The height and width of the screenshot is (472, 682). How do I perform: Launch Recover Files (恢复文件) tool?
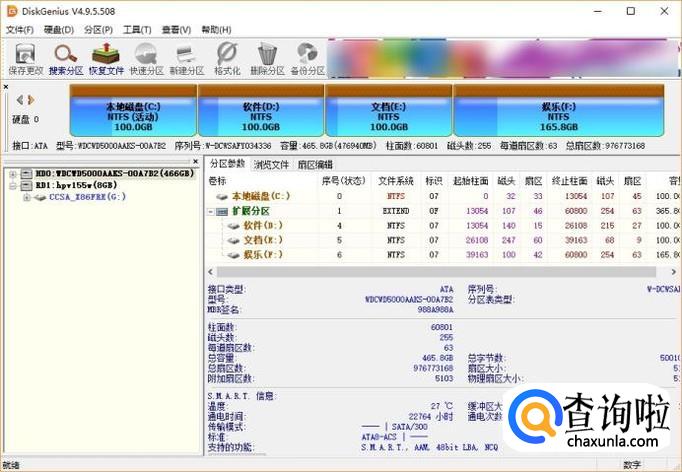[106, 59]
